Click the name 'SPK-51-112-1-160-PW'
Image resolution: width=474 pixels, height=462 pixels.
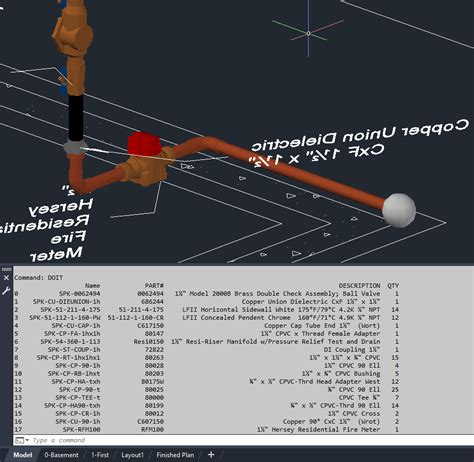(65, 318)
